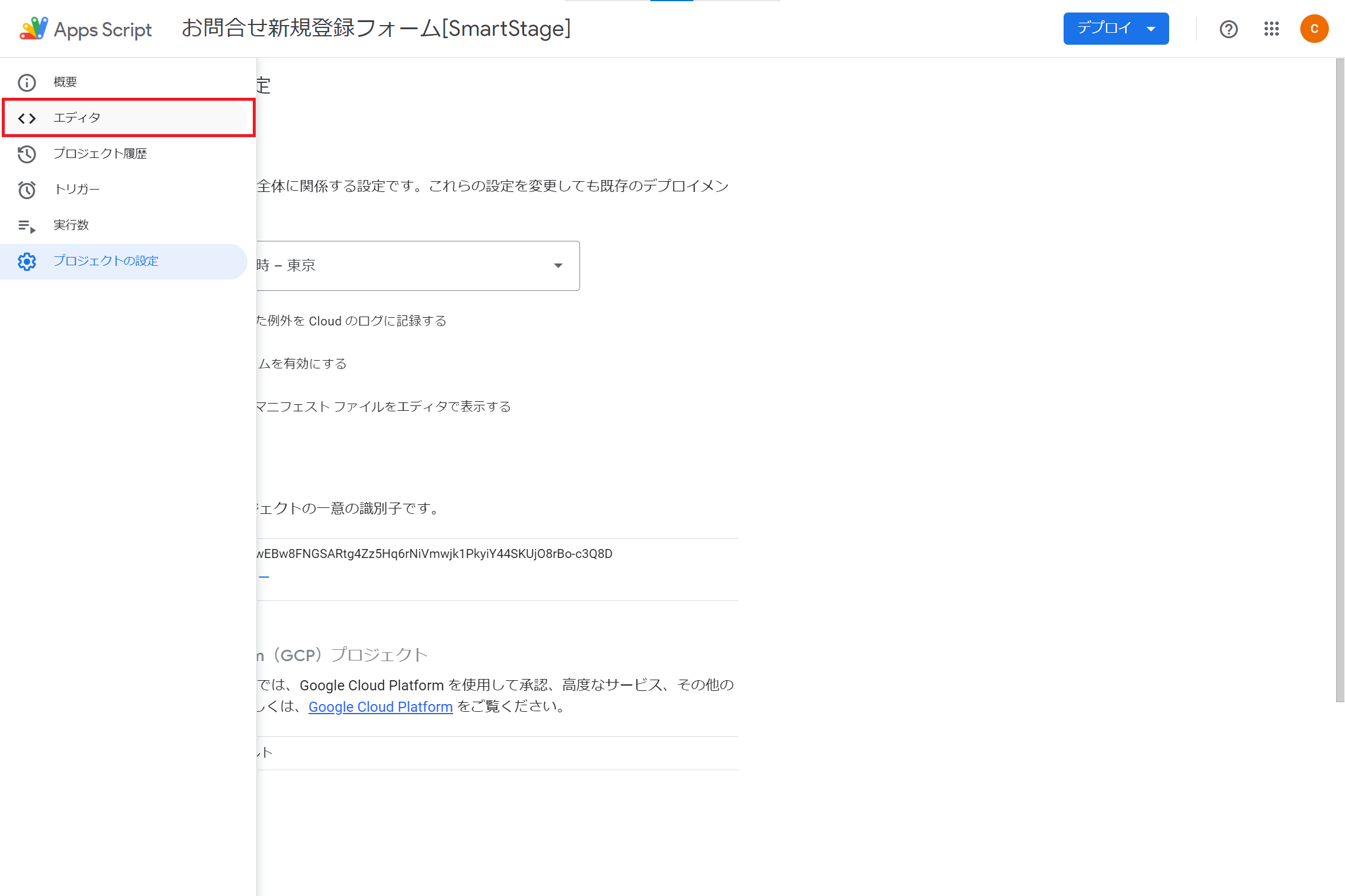Click the マニフェスト ファイルをエディタで表示する label
The height and width of the screenshot is (896, 1345).
point(383,407)
